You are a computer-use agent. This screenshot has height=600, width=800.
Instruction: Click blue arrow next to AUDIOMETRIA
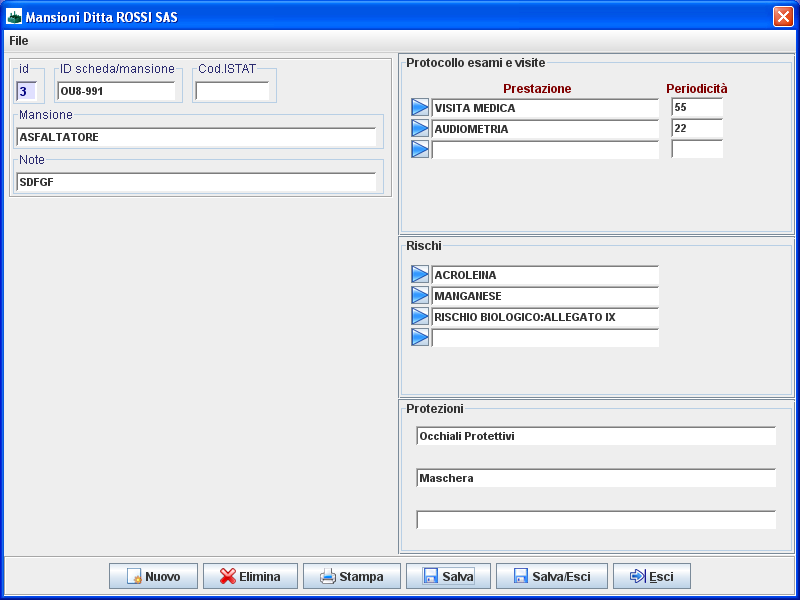click(420, 129)
